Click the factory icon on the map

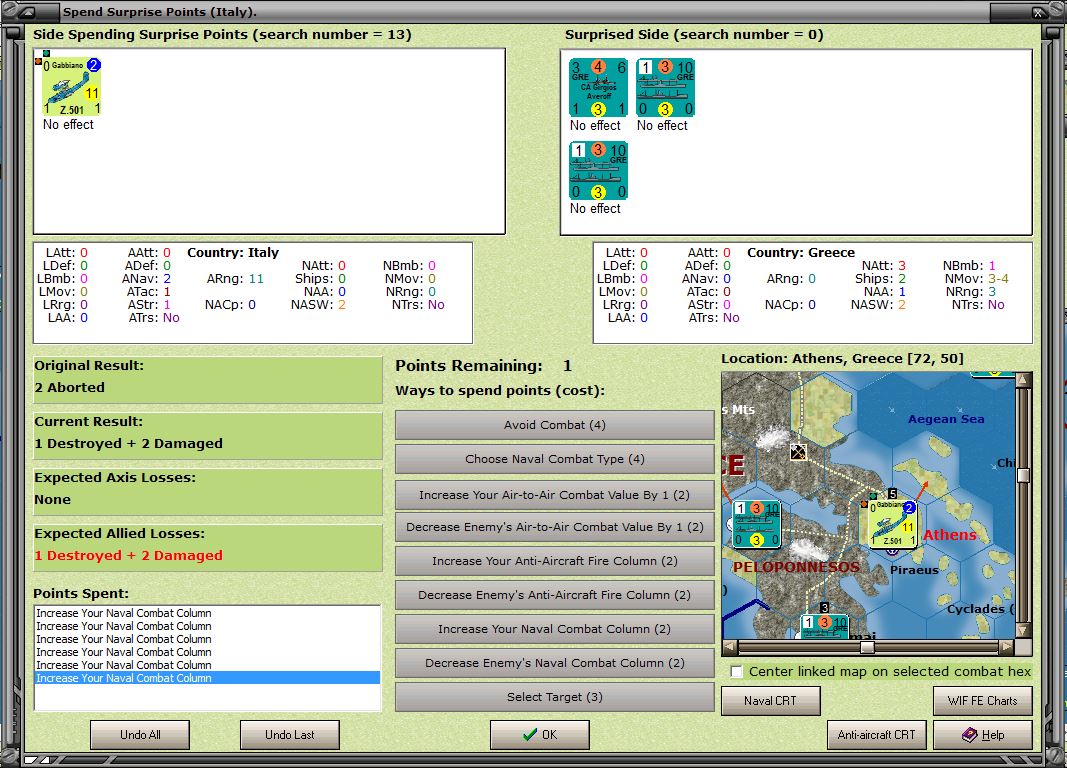tap(797, 452)
